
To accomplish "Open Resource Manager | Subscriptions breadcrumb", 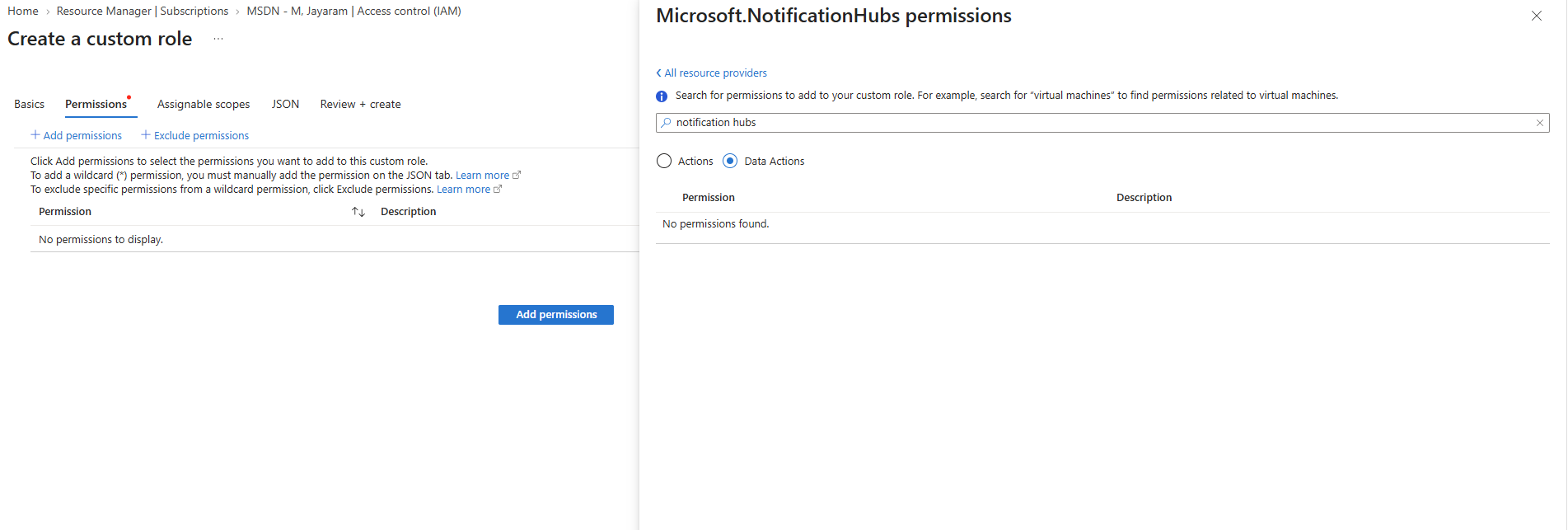I will [x=143, y=11].
